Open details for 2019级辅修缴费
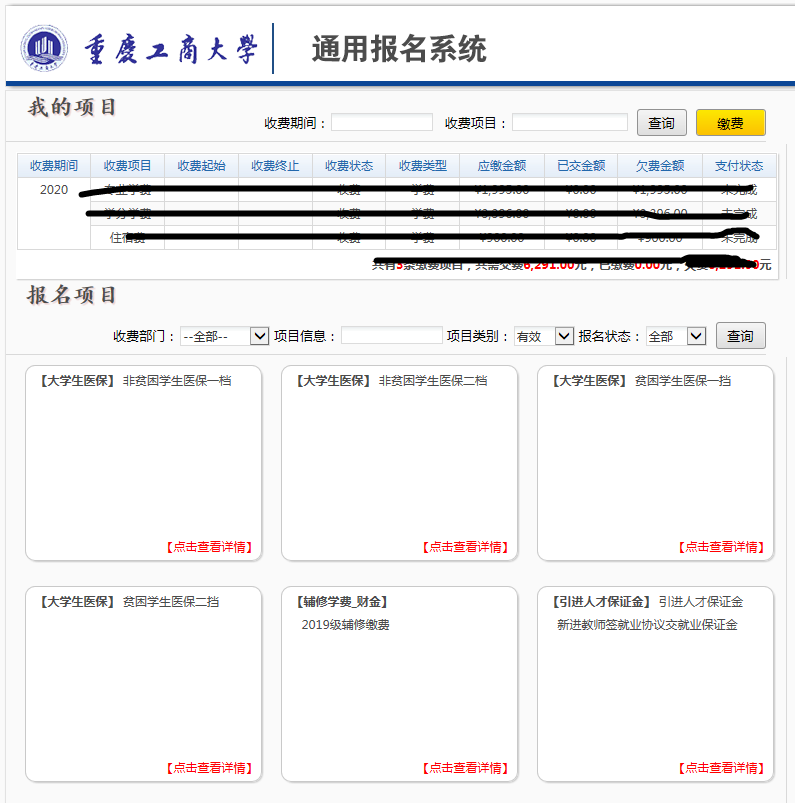795x803 pixels. tap(465, 768)
